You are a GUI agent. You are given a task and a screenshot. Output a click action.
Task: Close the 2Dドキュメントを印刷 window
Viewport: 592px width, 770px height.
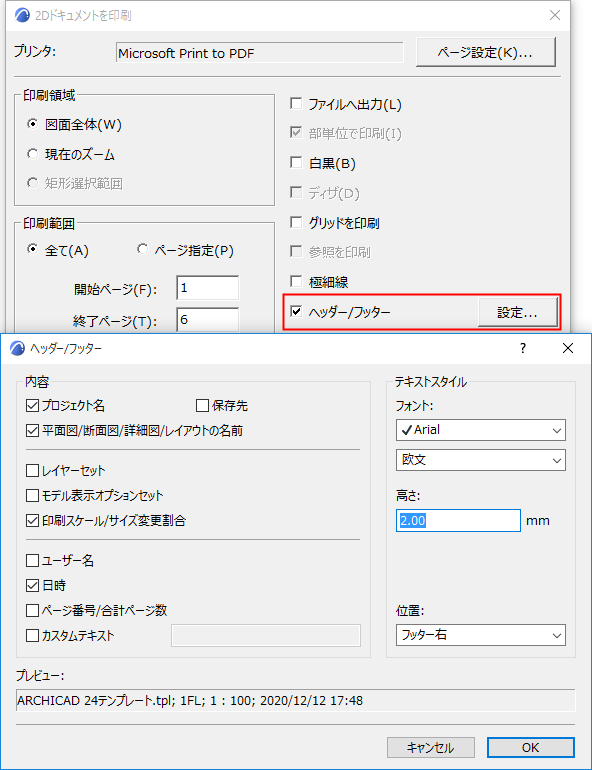click(555, 15)
